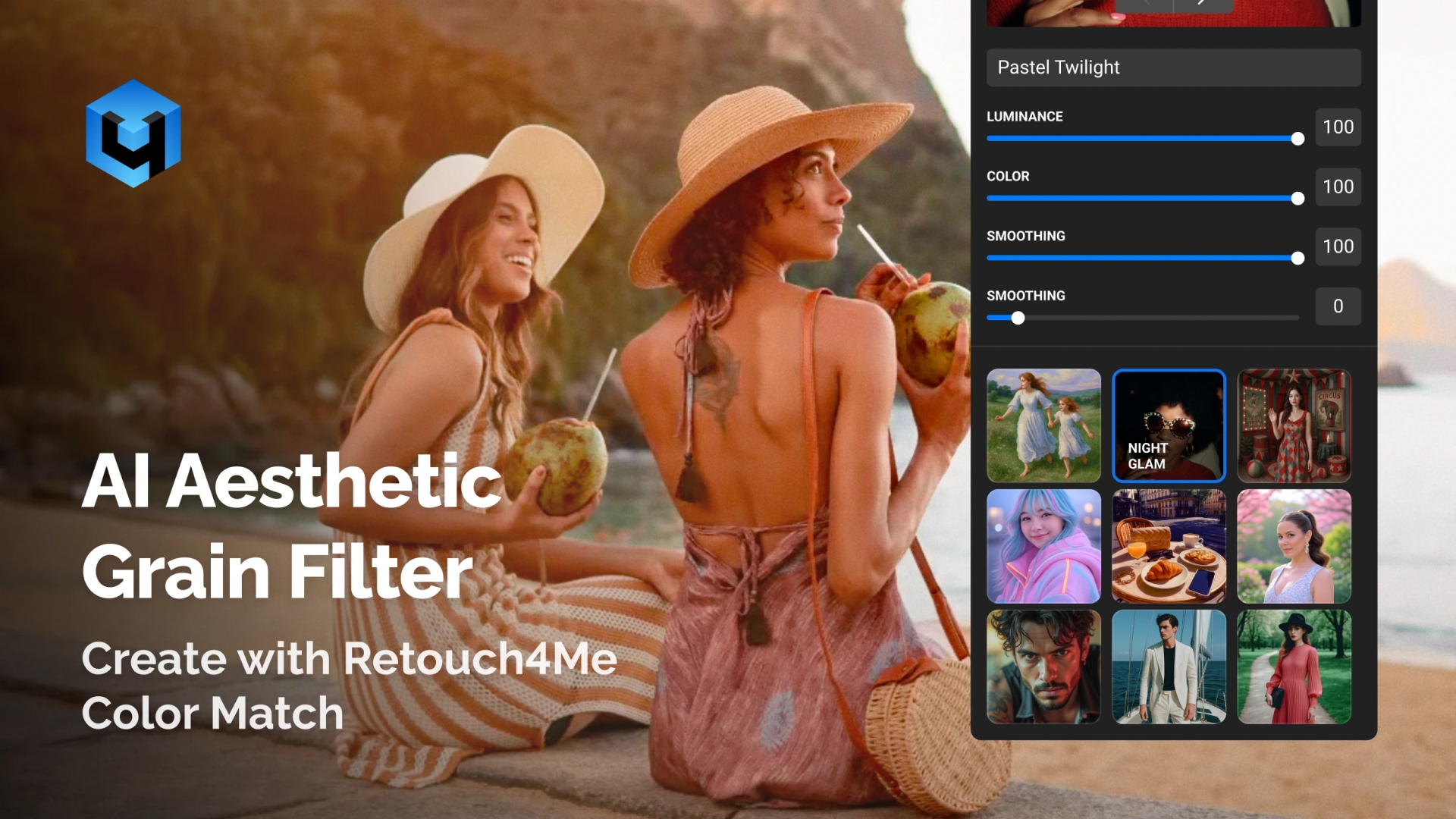
Task: Click the first Smoothing slider handle
Action: pyautogui.click(x=1298, y=258)
